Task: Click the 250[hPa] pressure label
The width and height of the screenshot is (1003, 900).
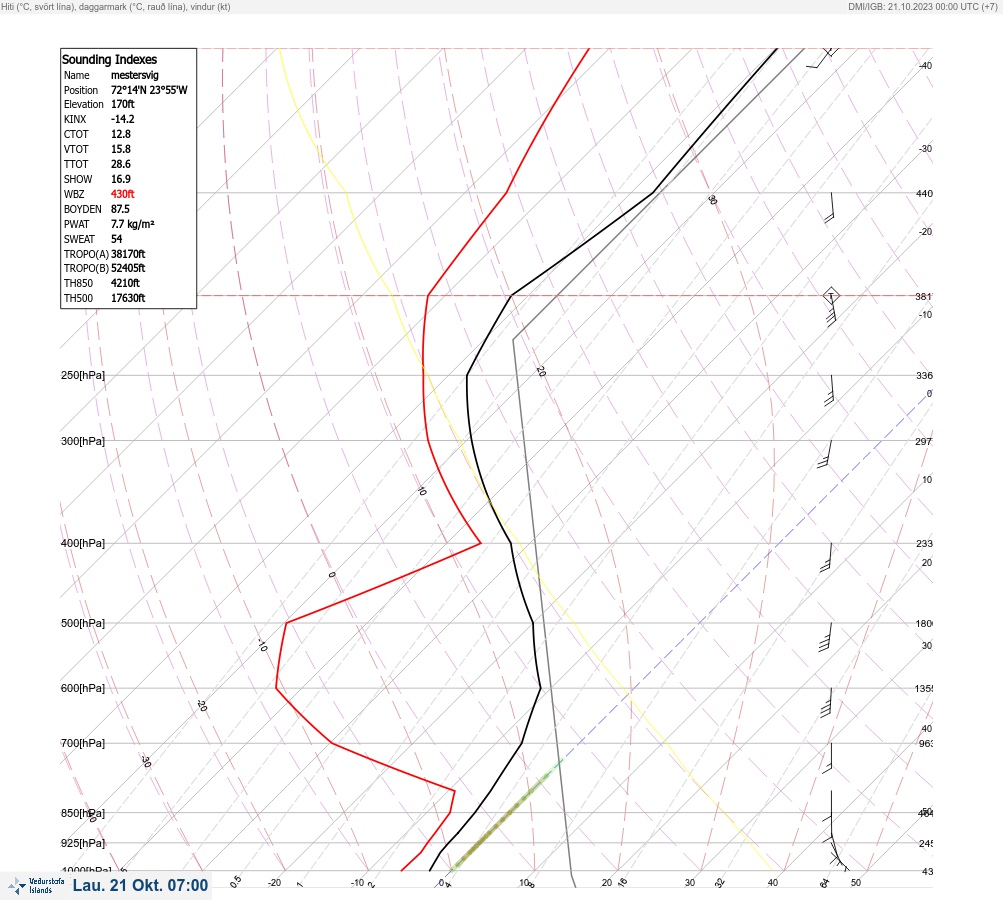Action: pyautogui.click(x=83, y=375)
